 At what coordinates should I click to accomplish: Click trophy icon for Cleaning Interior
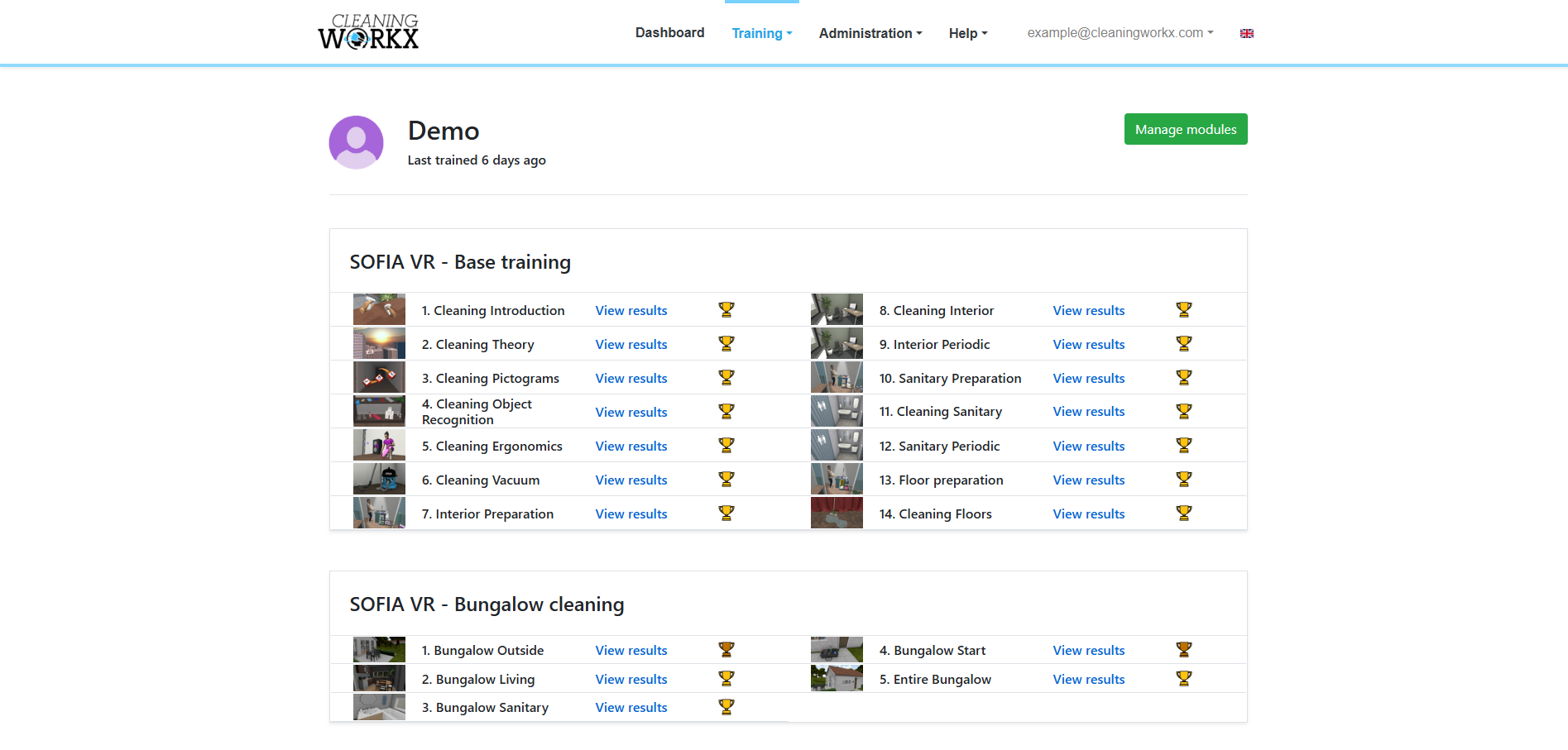click(x=1184, y=309)
